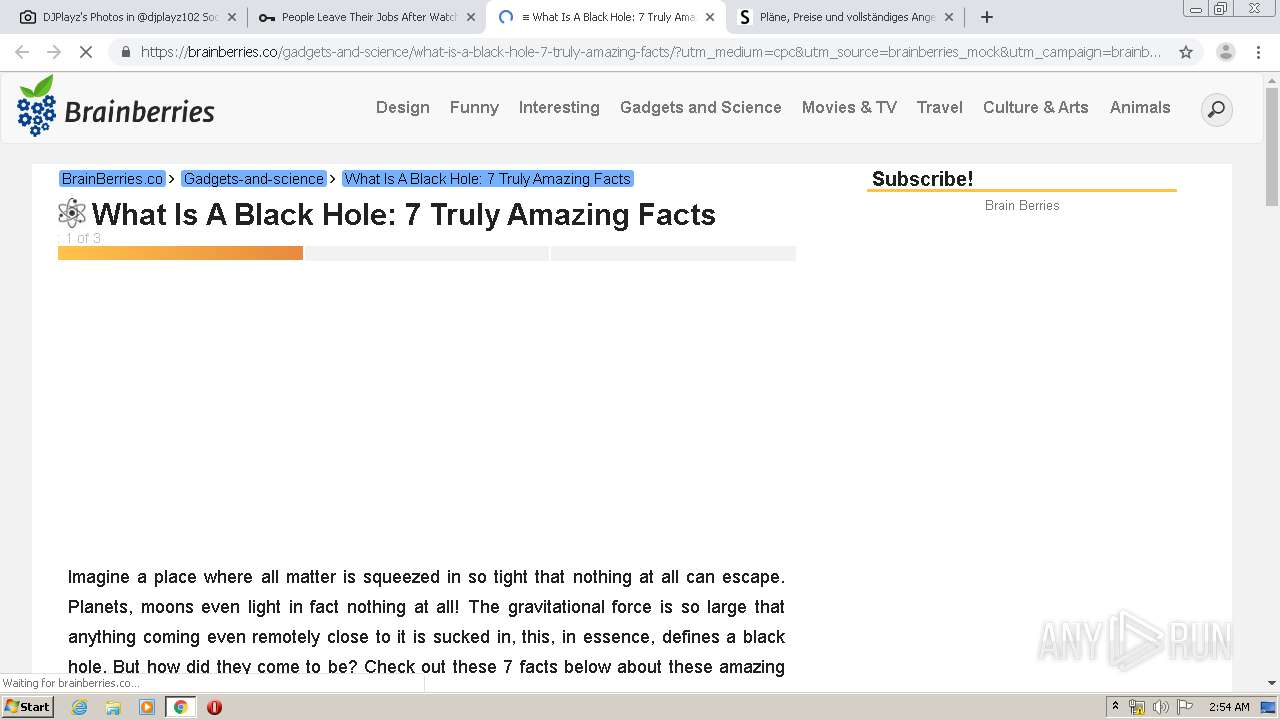Jump to second page progress segment
Image resolution: width=1280 pixels, height=720 pixels.
coord(427,253)
